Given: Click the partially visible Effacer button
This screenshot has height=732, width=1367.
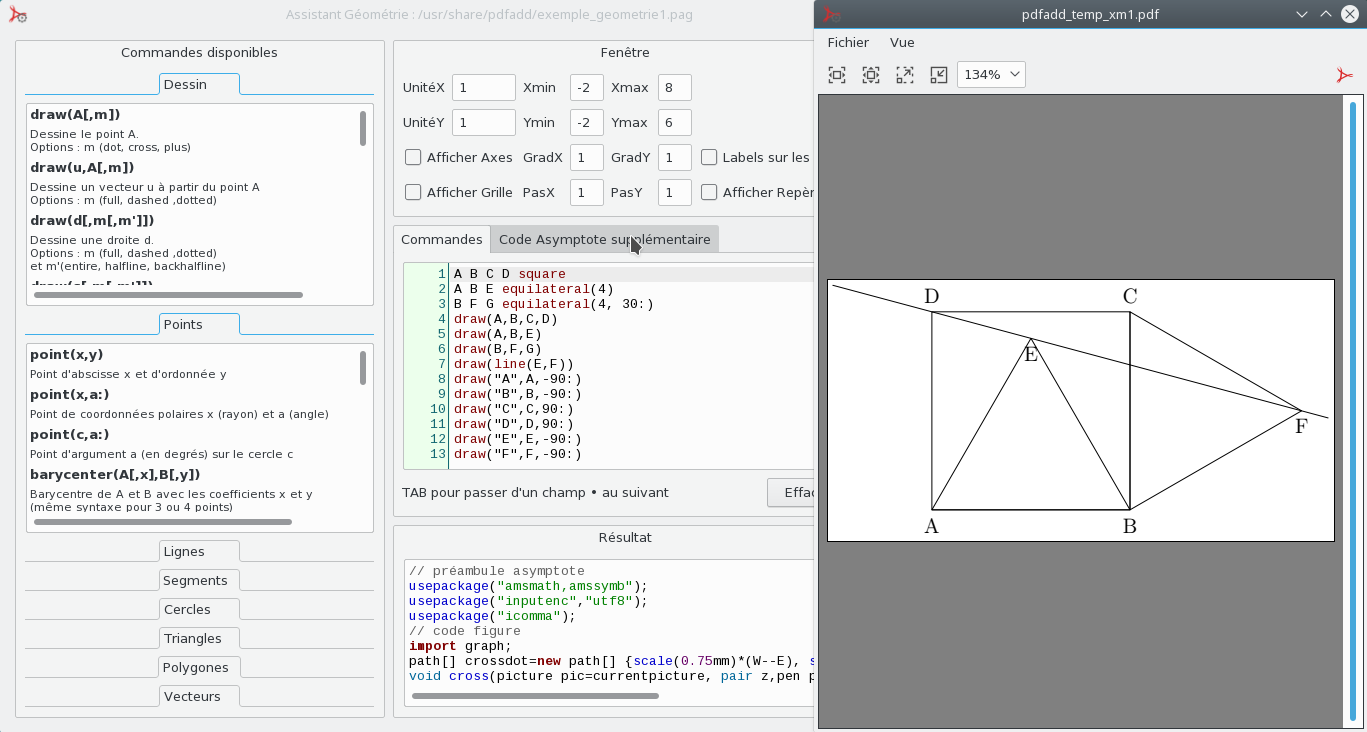Looking at the screenshot, I should coord(791,492).
